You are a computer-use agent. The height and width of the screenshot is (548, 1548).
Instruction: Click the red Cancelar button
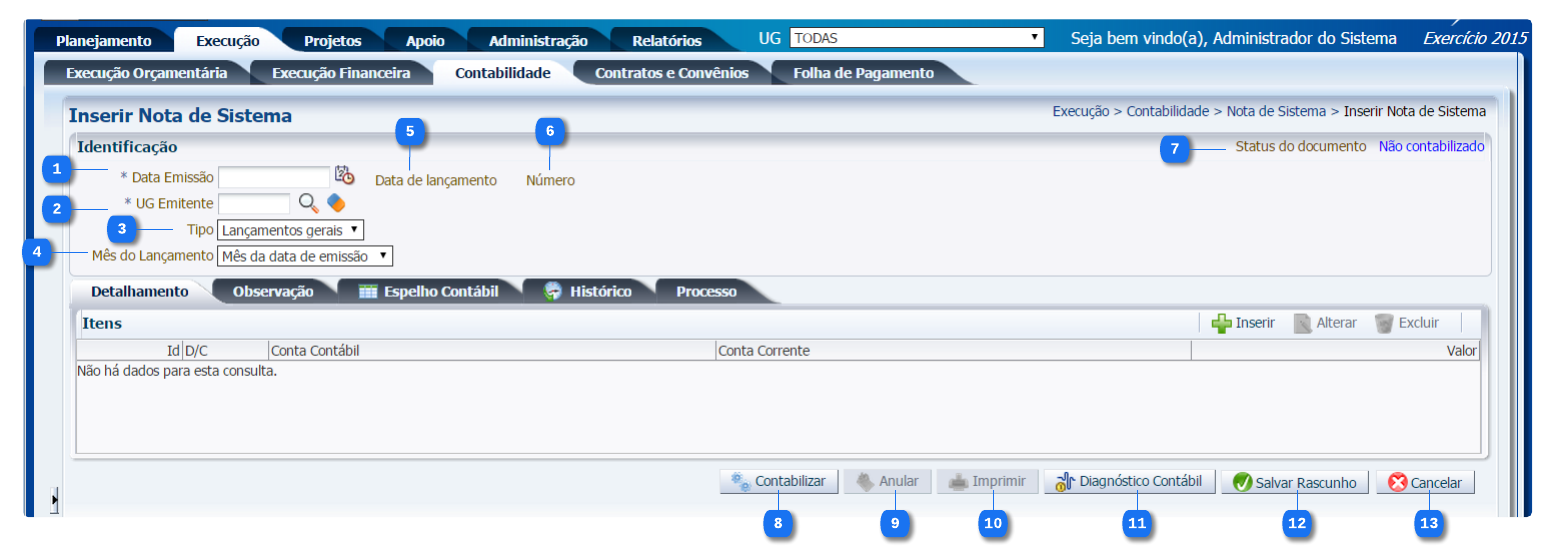tap(1424, 483)
